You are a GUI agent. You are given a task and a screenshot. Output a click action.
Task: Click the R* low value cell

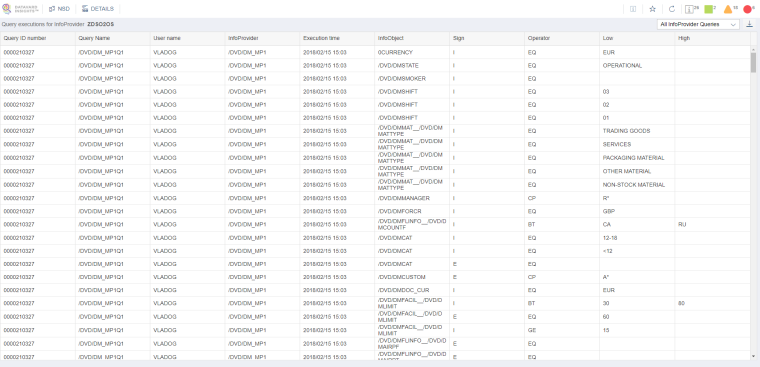coord(637,198)
